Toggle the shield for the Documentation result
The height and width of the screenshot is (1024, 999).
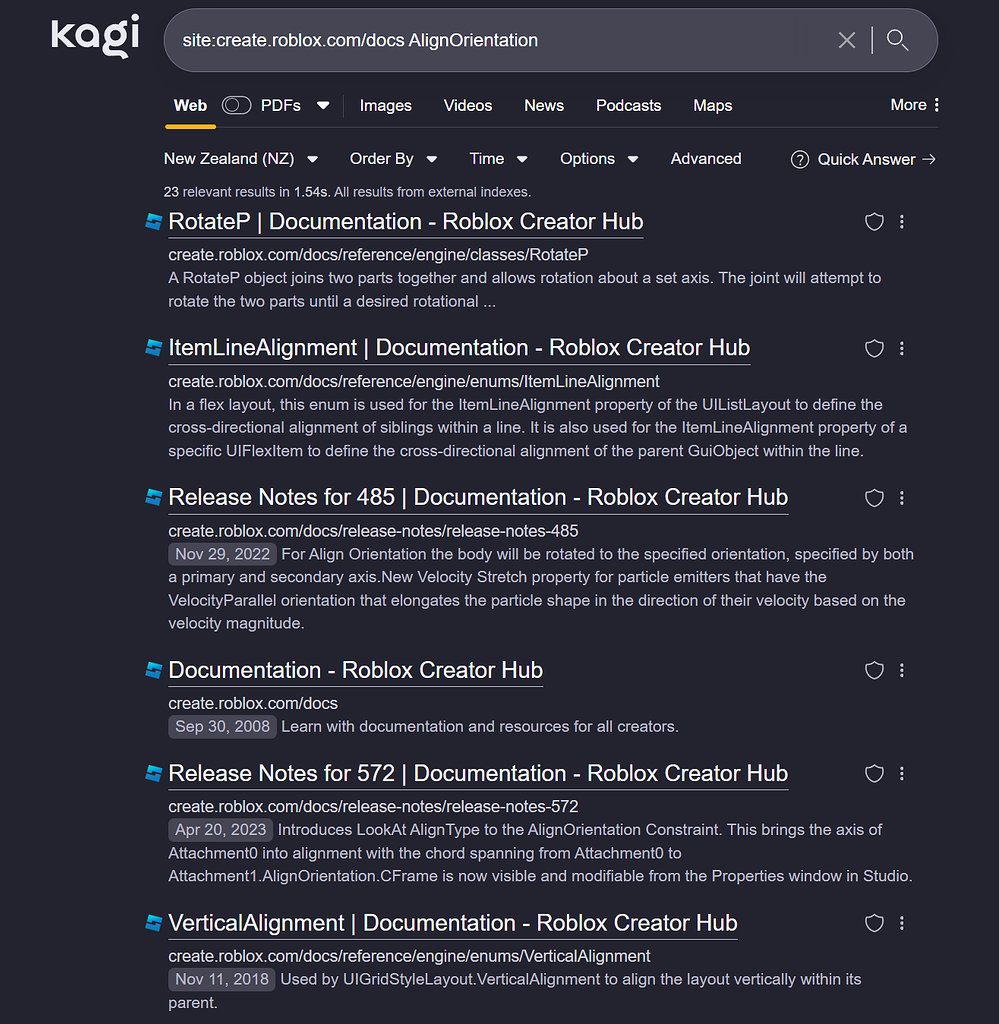[874, 671]
